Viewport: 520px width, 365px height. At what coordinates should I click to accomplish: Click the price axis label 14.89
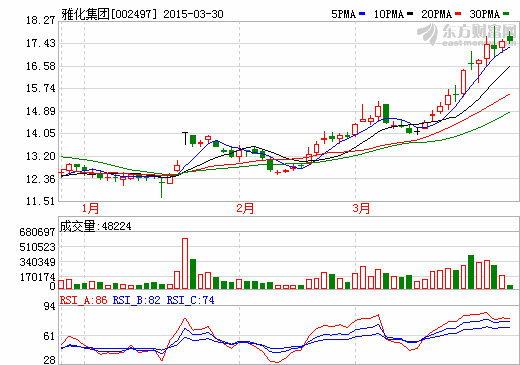point(40,111)
